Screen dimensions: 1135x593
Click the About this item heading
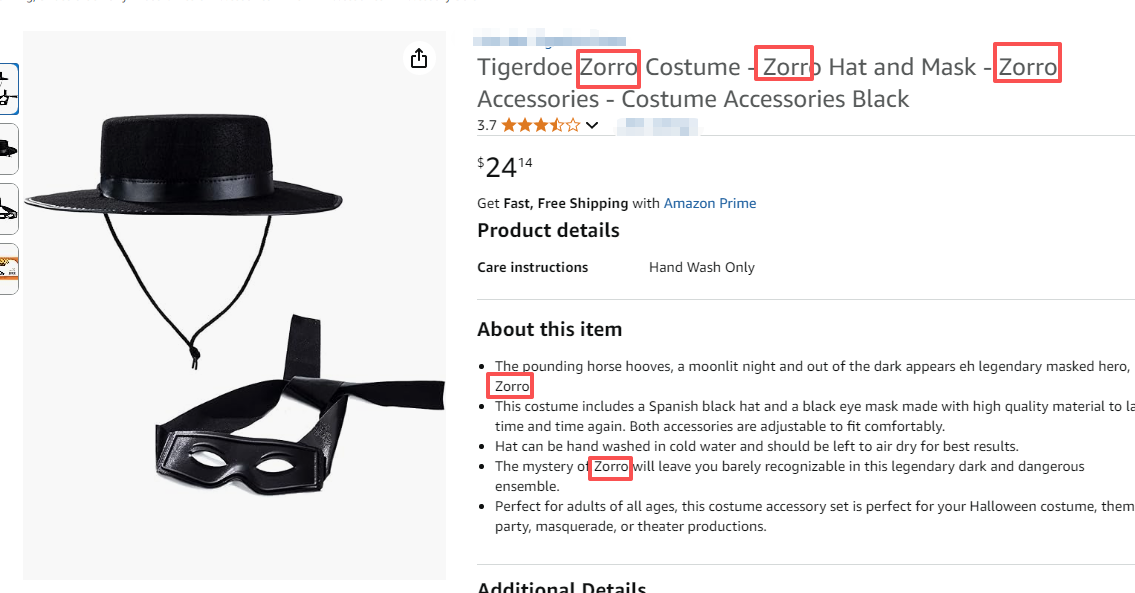548,329
